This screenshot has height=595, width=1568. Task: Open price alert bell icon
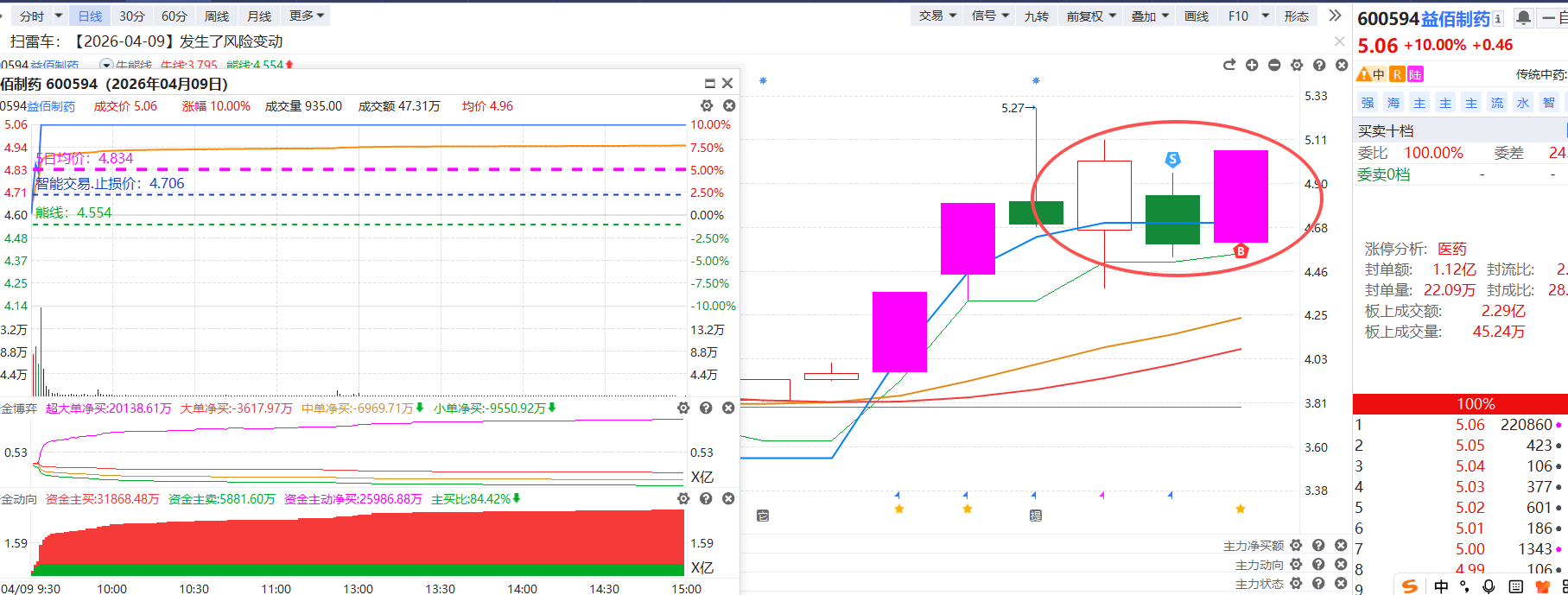(1524, 18)
